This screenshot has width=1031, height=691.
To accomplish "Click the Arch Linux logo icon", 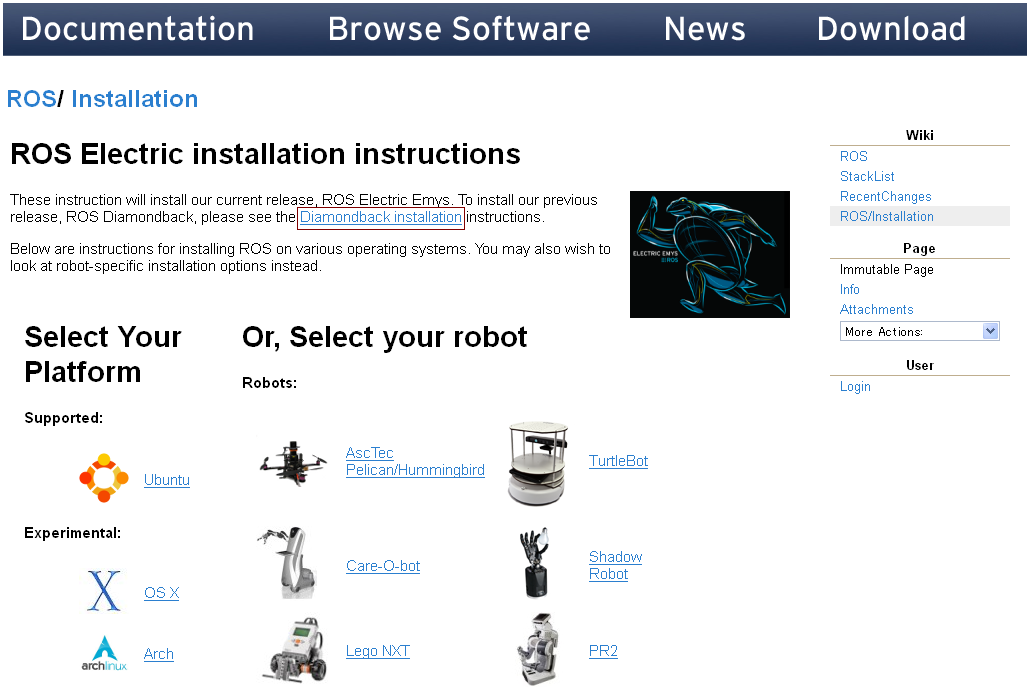I will tap(104, 653).
